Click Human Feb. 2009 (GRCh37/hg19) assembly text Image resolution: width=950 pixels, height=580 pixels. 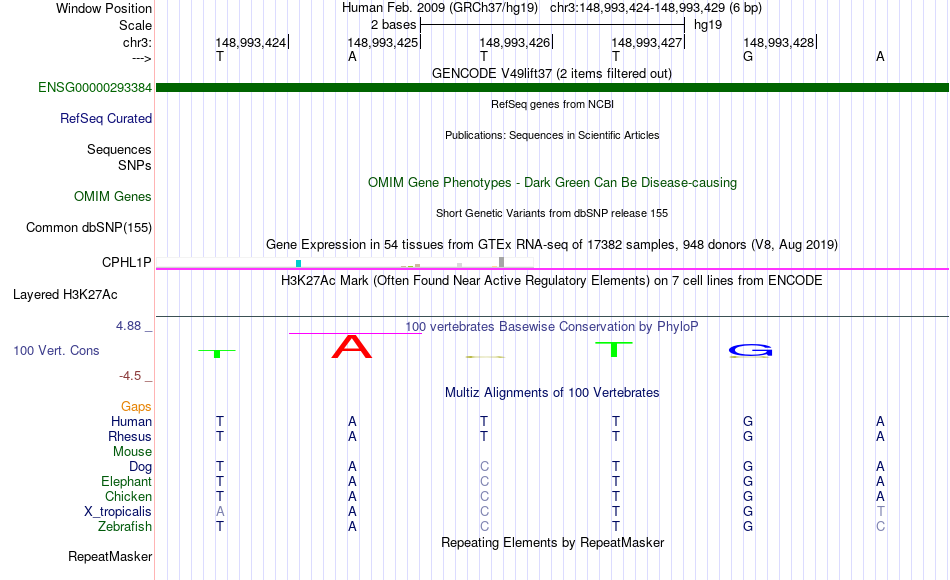[x=440, y=8]
